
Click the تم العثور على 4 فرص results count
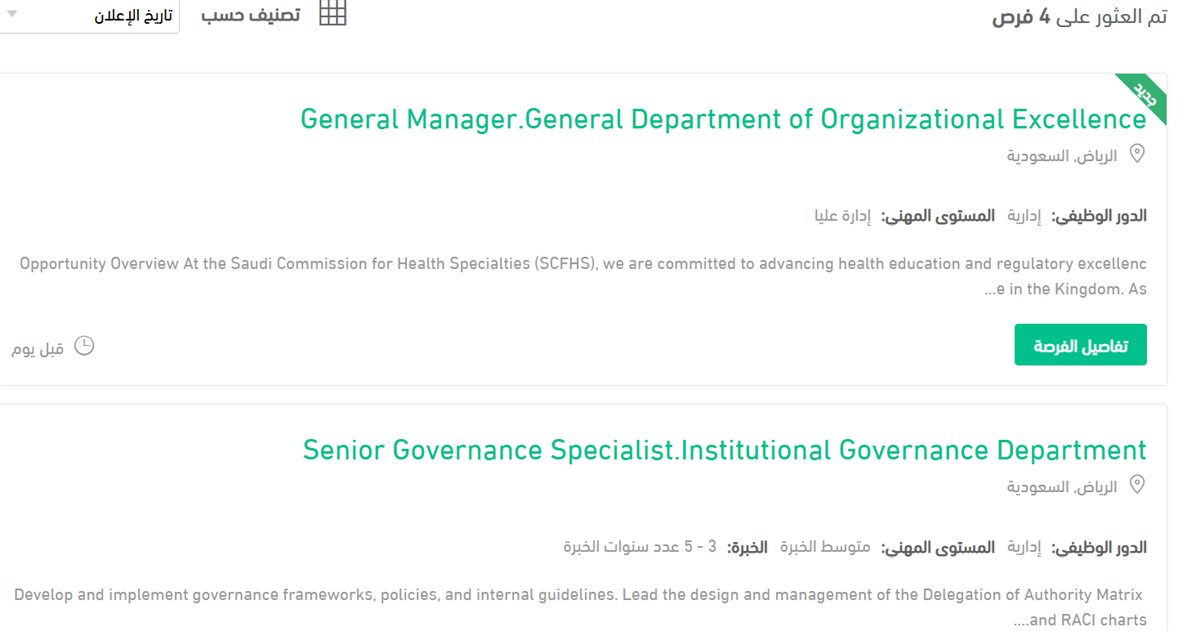[x=1080, y=18]
